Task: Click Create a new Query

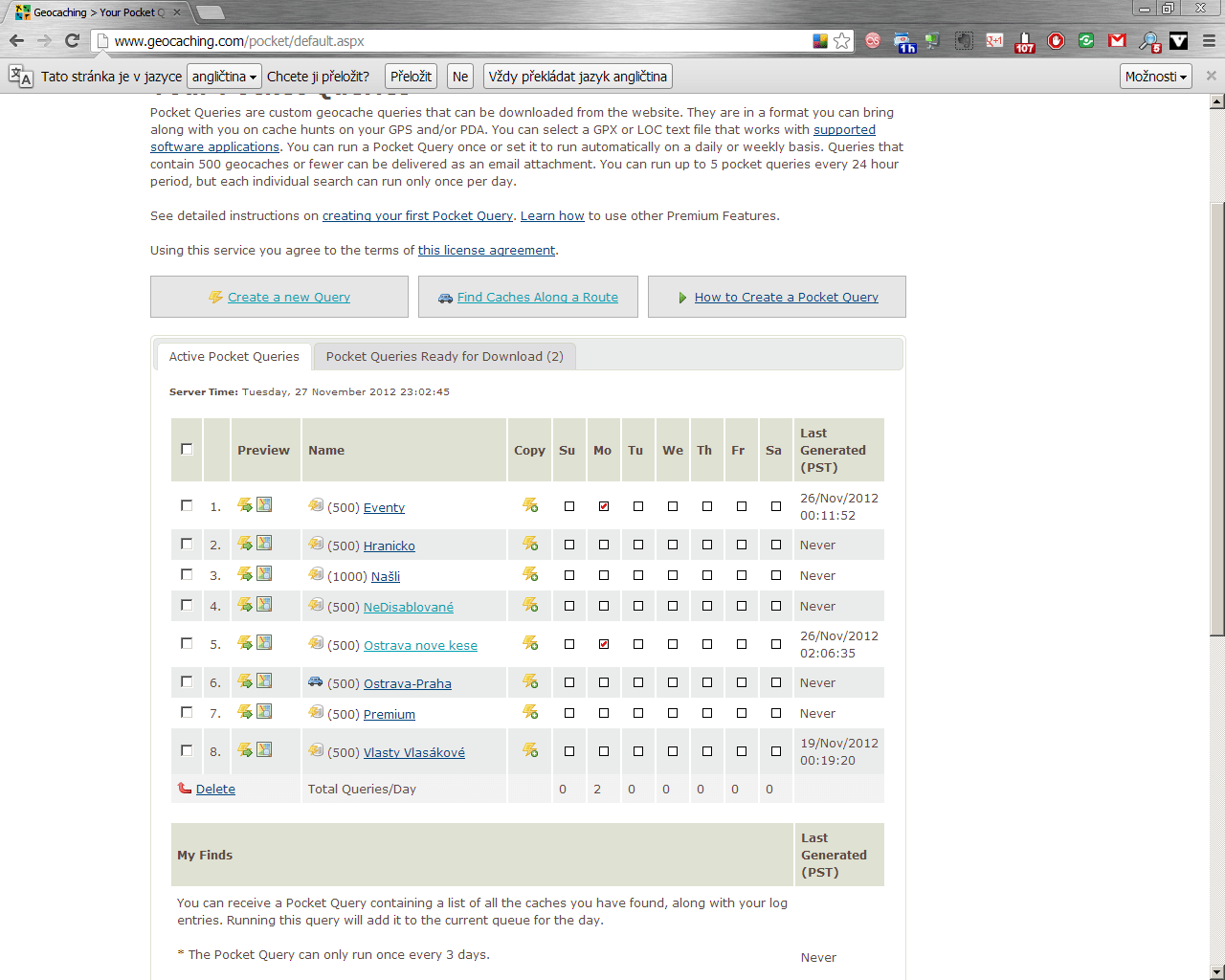Action: point(289,297)
